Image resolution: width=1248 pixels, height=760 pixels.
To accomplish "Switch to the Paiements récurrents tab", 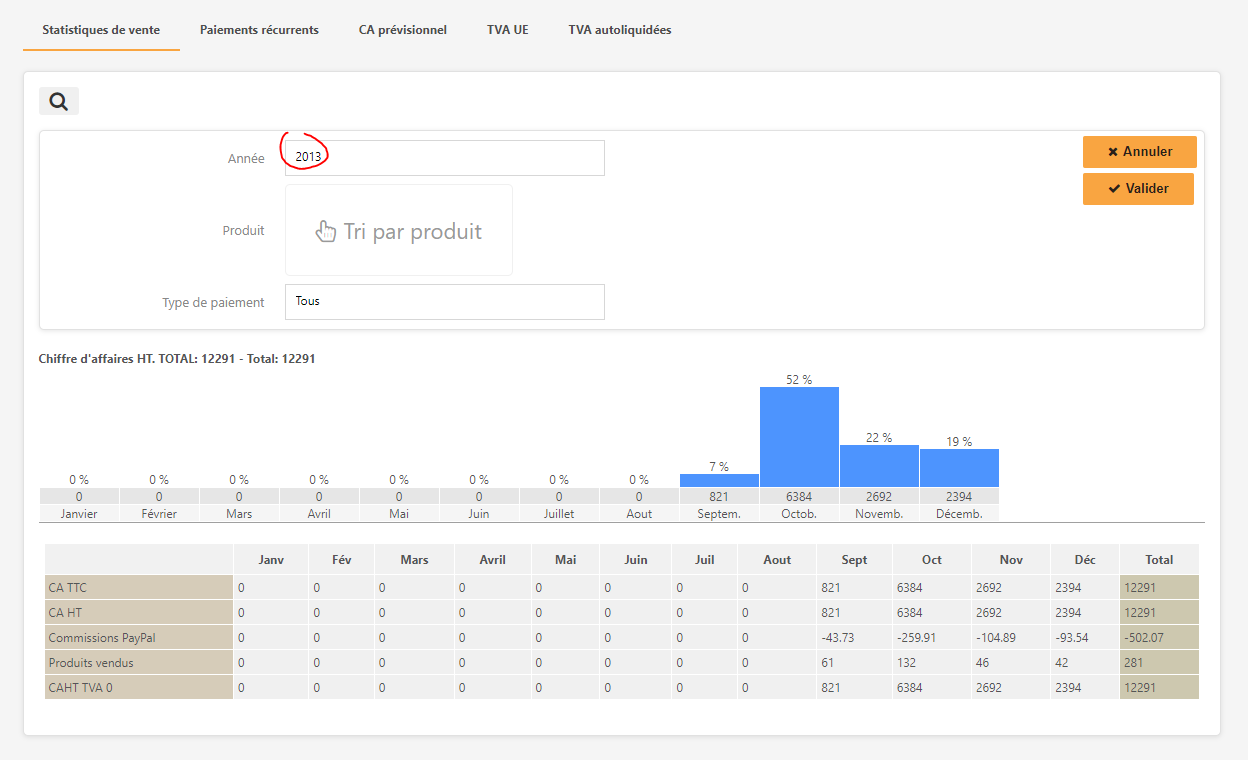I will click(x=259, y=30).
